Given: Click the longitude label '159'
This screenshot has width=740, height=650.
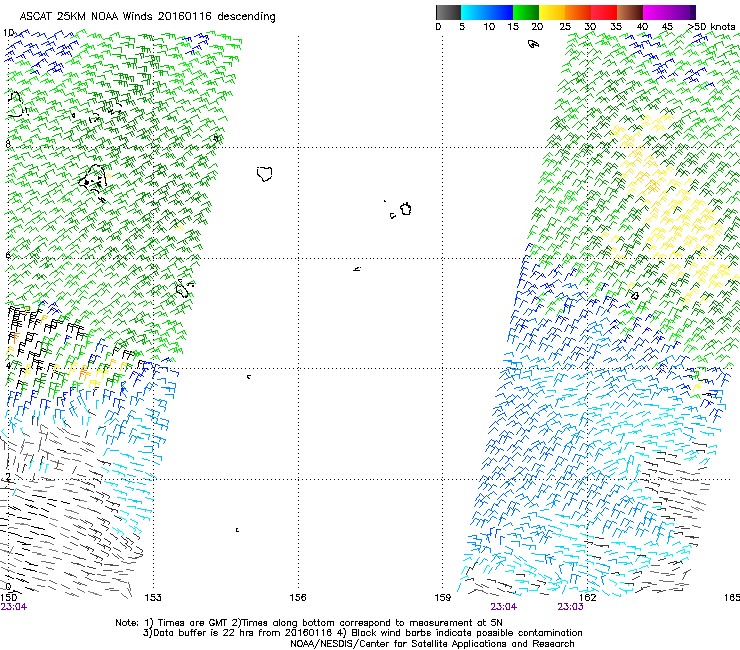Looking at the screenshot, I should pyautogui.click(x=443, y=598).
